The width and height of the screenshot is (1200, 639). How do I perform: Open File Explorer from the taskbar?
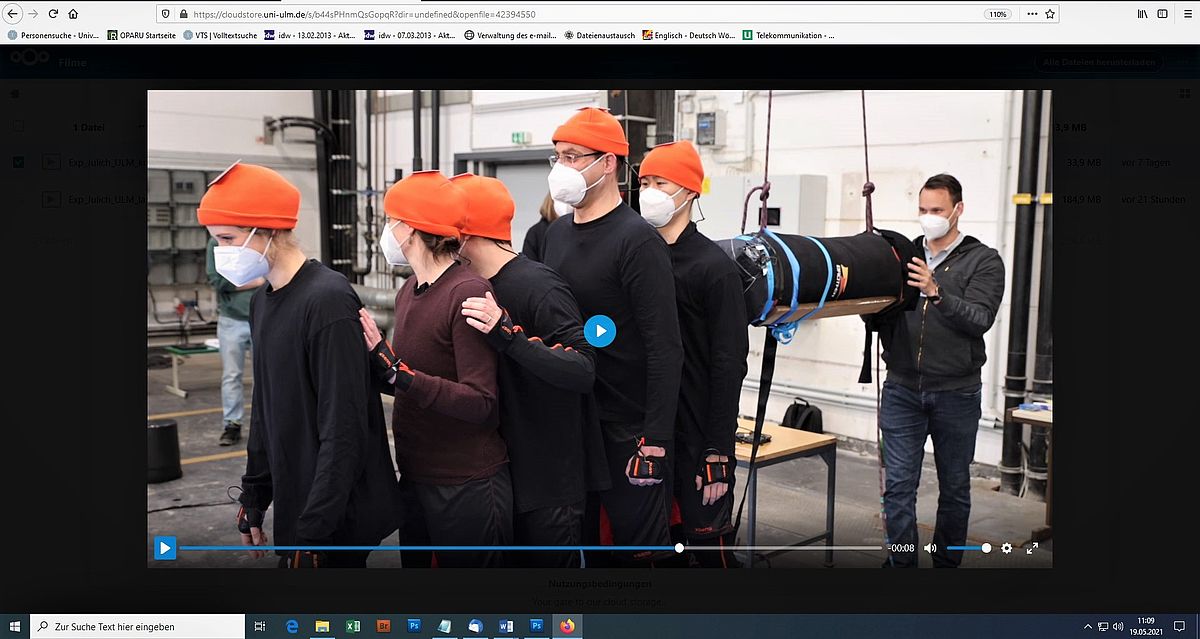322,626
